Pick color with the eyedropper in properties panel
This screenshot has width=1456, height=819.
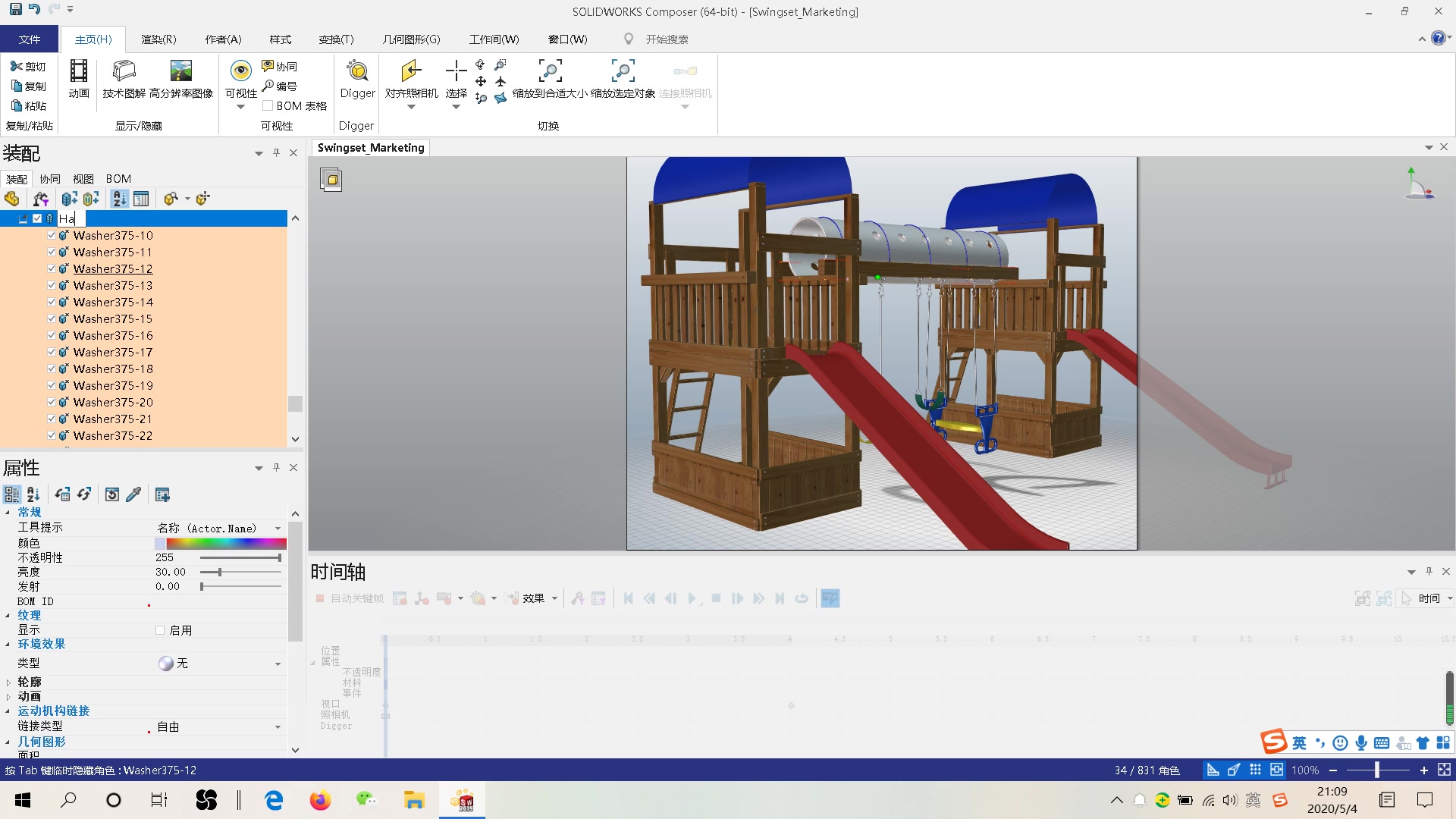pos(134,494)
